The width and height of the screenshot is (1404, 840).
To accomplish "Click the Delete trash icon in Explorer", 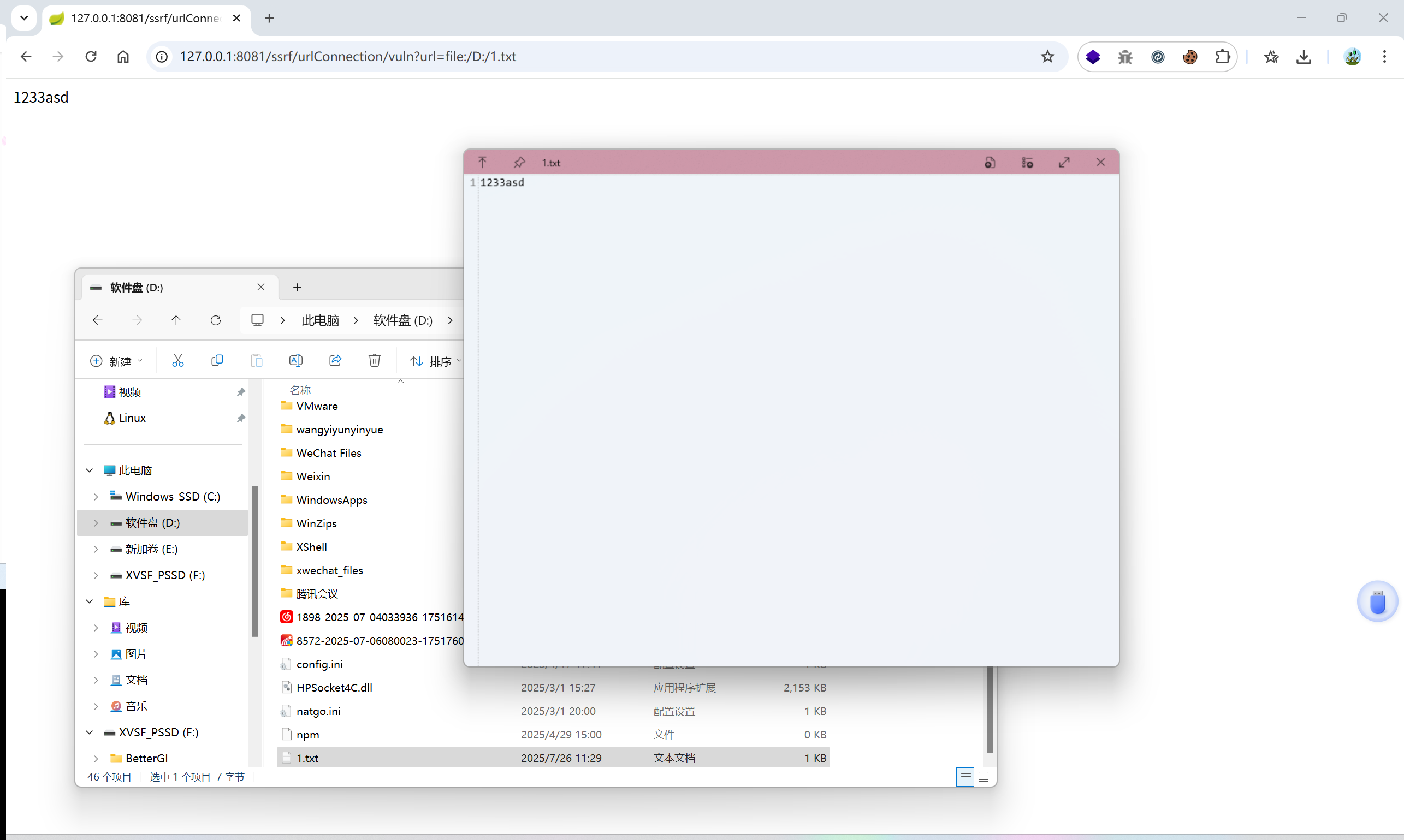I will point(375,361).
